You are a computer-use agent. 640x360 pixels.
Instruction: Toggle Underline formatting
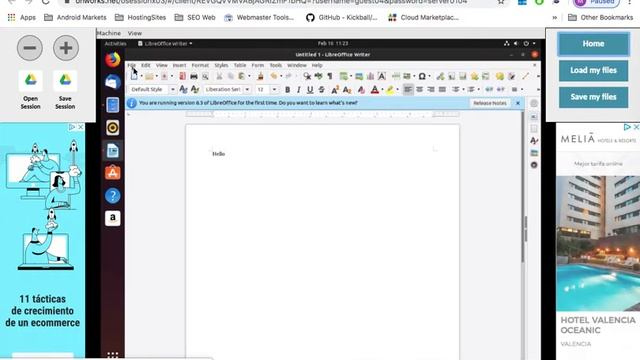(310, 90)
